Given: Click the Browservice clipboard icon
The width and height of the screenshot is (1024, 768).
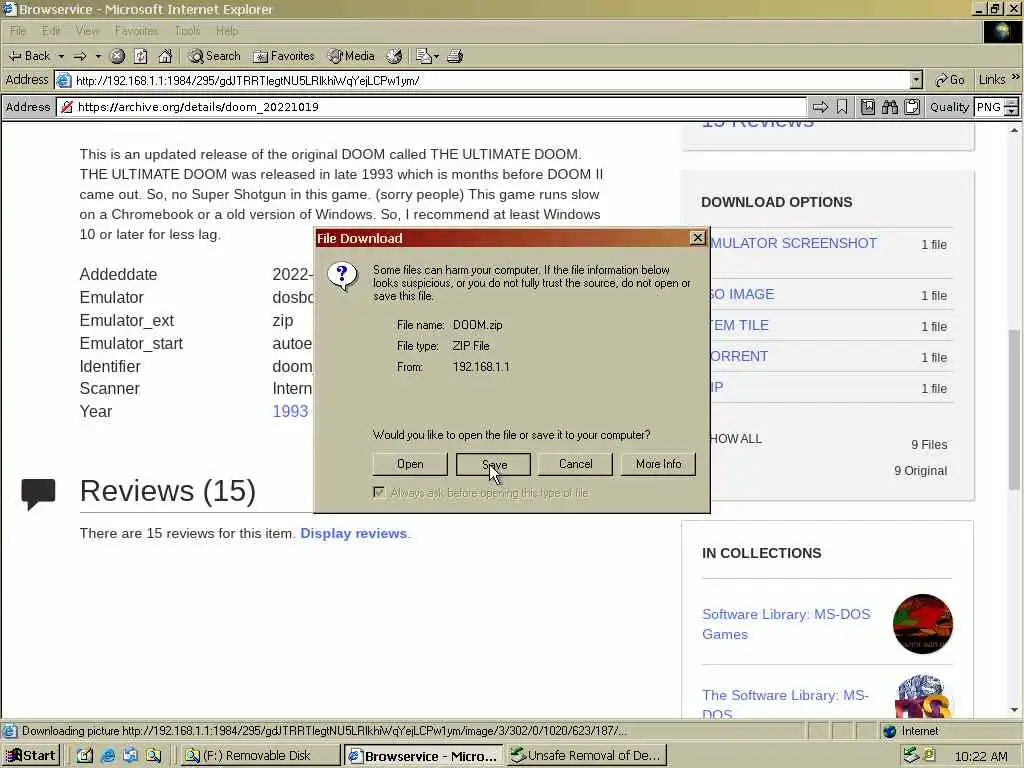Looking at the screenshot, I should click(912, 107).
